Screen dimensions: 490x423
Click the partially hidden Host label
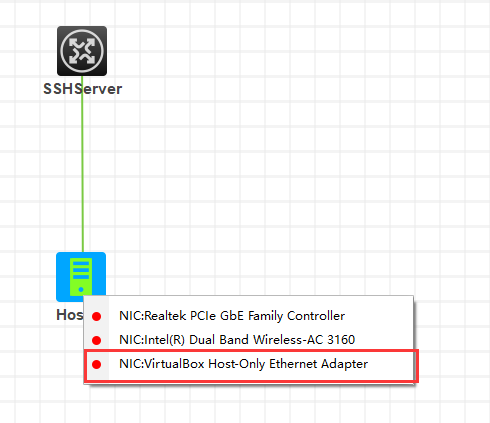tap(70, 315)
